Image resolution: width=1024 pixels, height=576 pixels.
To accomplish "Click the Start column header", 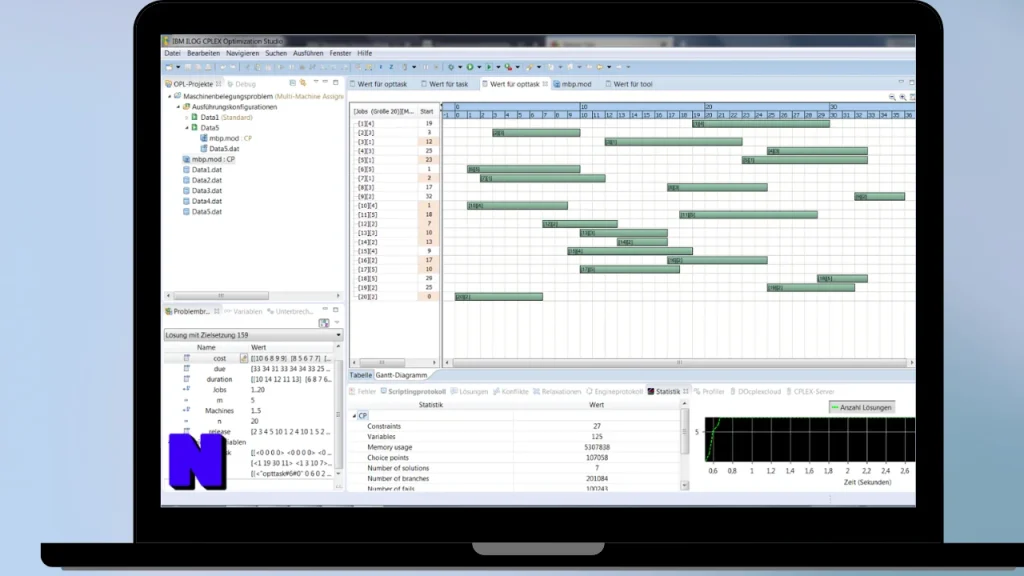I will tap(426, 112).
